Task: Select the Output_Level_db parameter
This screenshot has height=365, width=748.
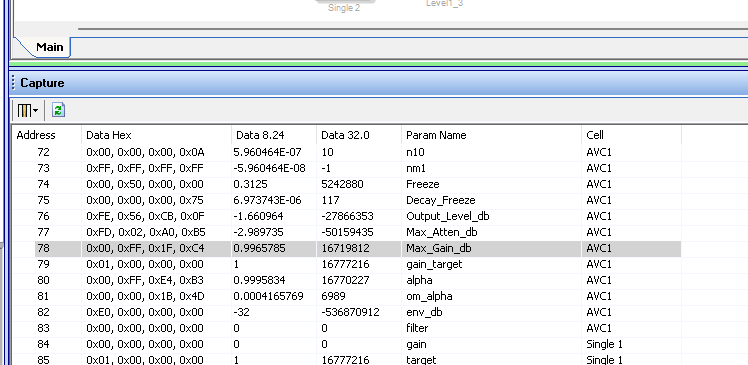Action: pyautogui.click(x=447, y=216)
